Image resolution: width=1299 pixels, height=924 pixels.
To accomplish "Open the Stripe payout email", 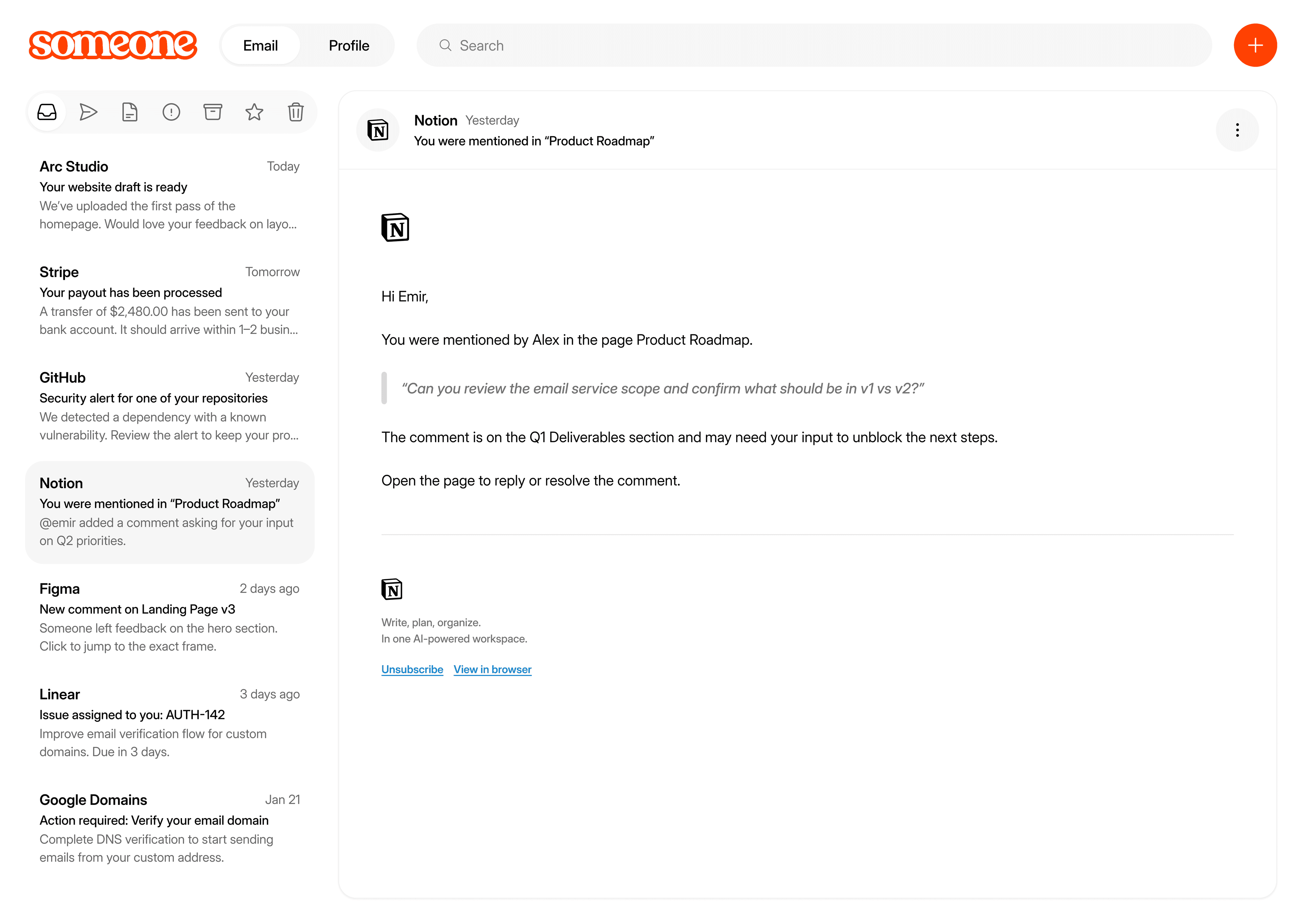I will [x=169, y=301].
